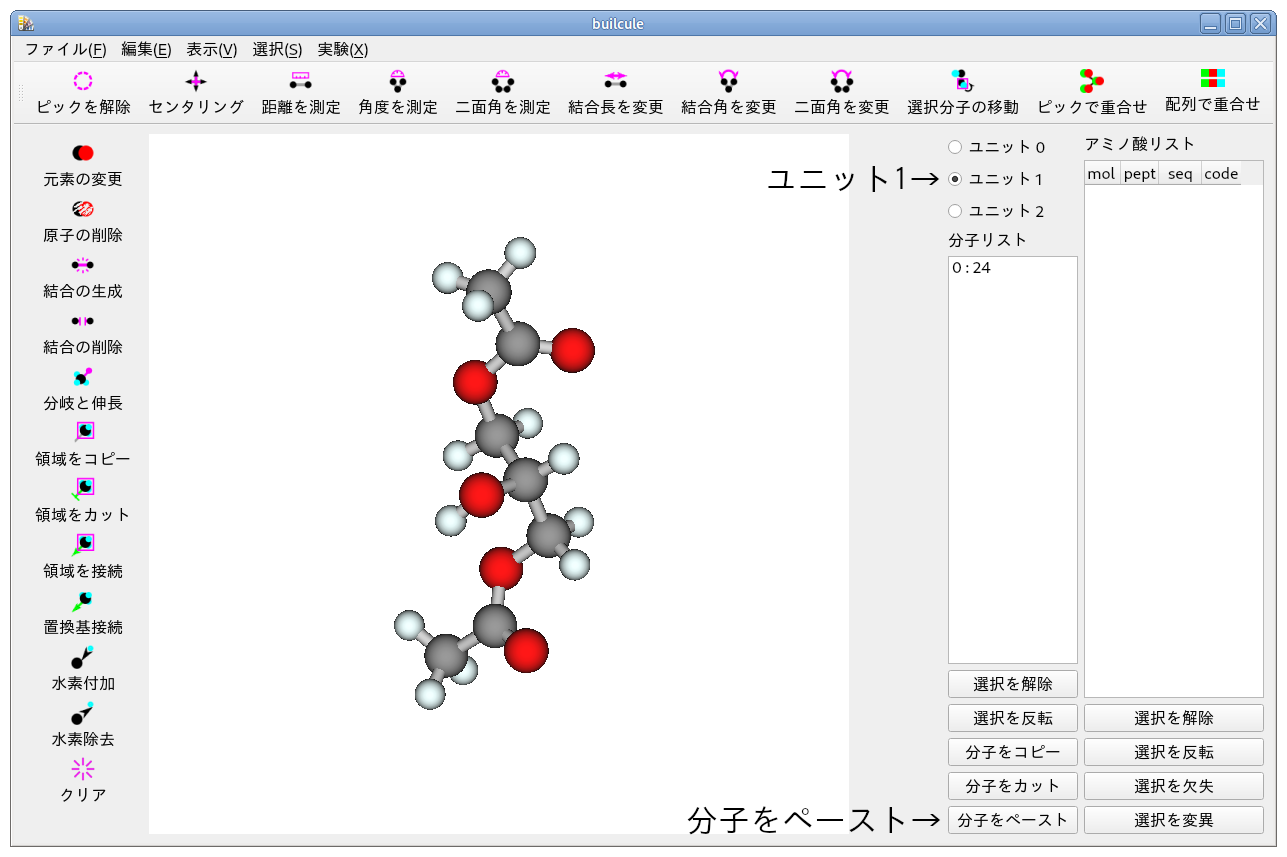The height and width of the screenshot is (857, 1287).
Task: Click the 分子をペースト (paste molecule) button
Action: [x=1012, y=819]
